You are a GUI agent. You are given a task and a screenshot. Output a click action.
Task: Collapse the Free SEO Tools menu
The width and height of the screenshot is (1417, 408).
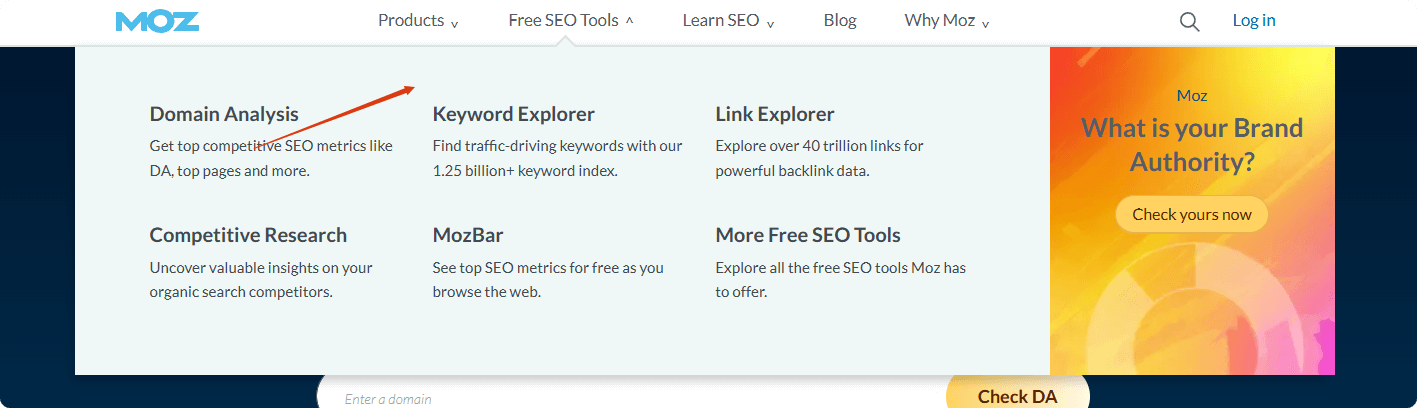coord(570,21)
